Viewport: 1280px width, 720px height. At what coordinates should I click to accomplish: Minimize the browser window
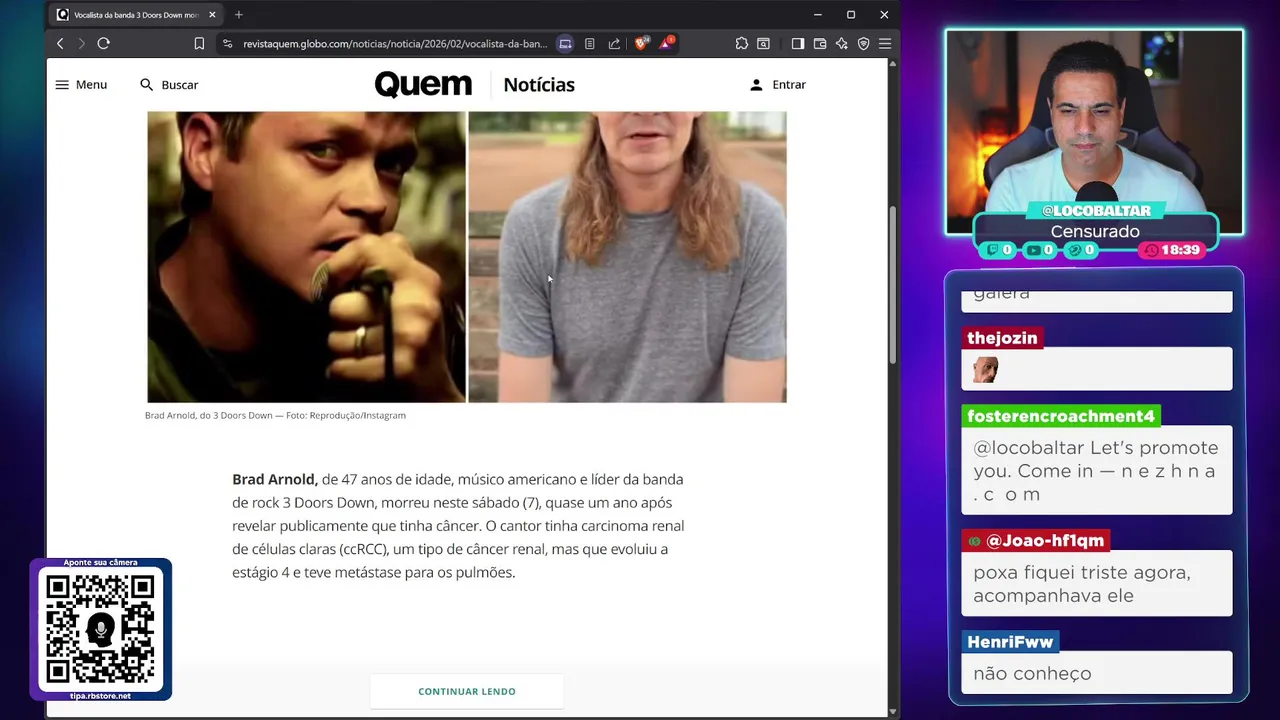[817, 15]
